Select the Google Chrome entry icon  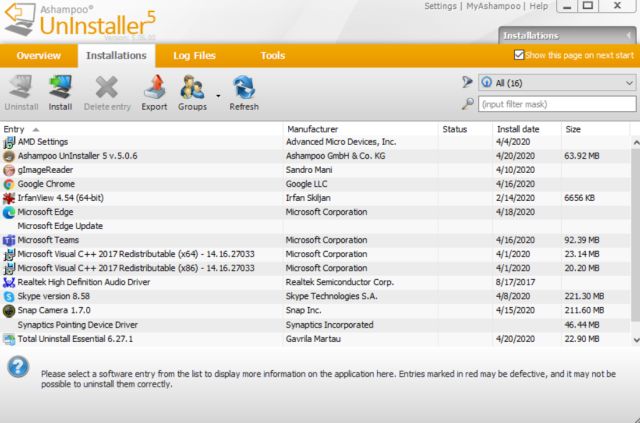click(x=9, y=184)
